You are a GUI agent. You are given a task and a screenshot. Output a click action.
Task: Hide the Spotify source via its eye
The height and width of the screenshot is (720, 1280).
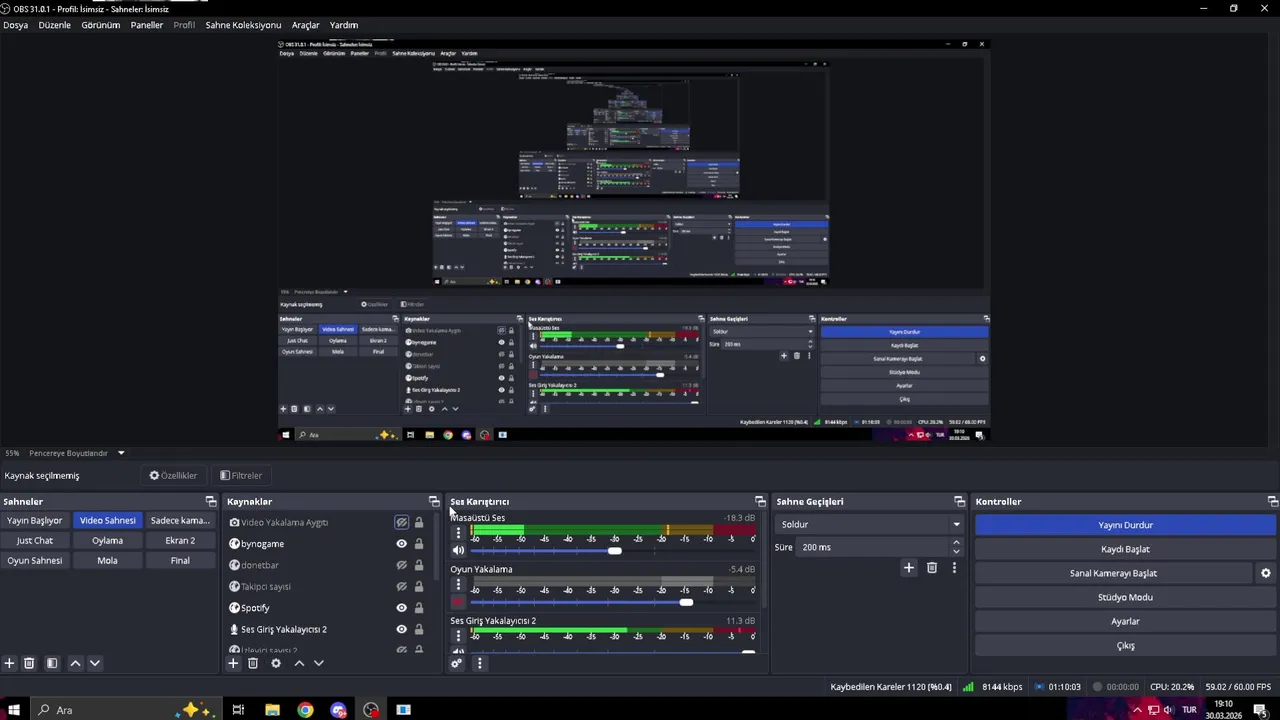coord(402,608)
